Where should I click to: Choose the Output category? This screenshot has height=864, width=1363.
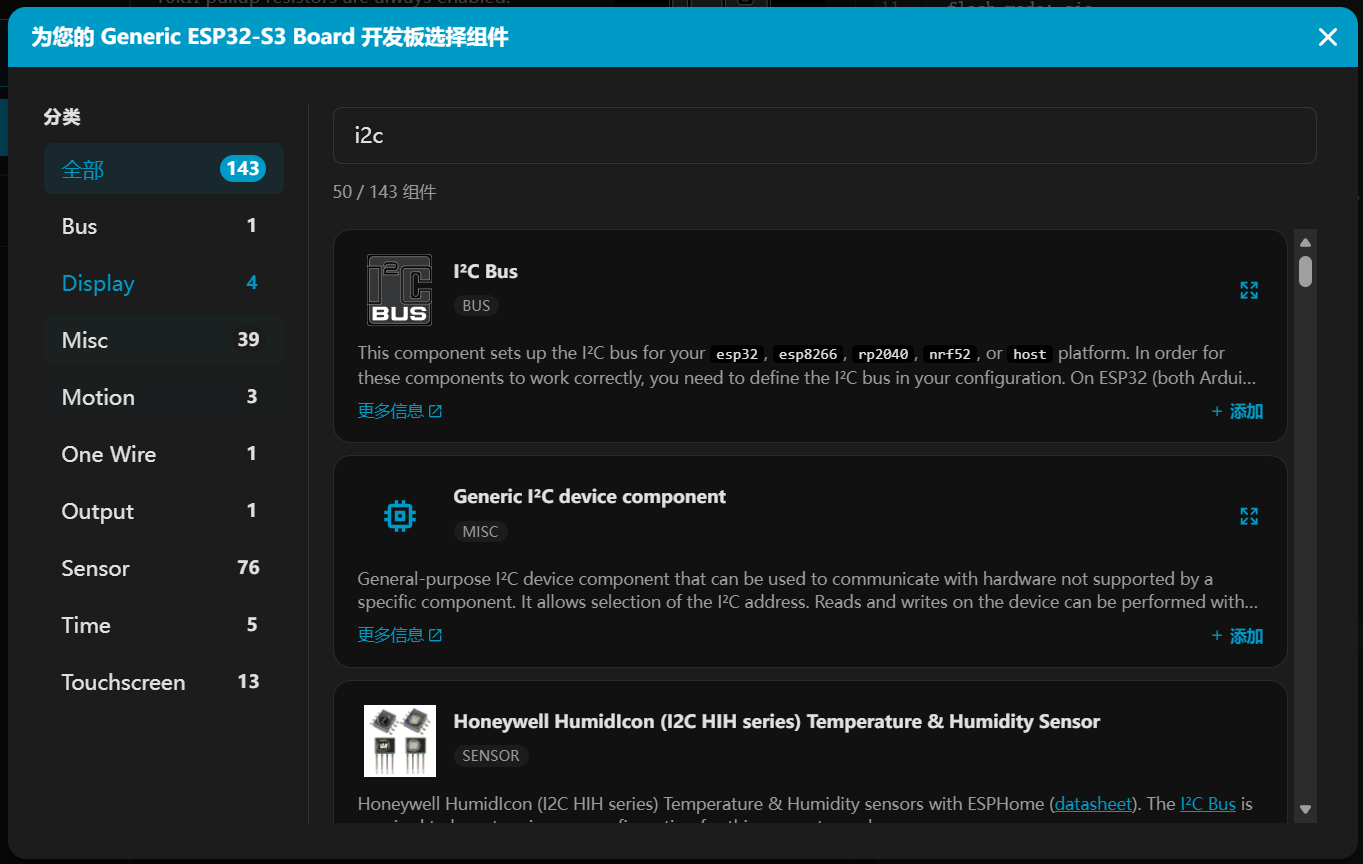[x=164, y=511]
